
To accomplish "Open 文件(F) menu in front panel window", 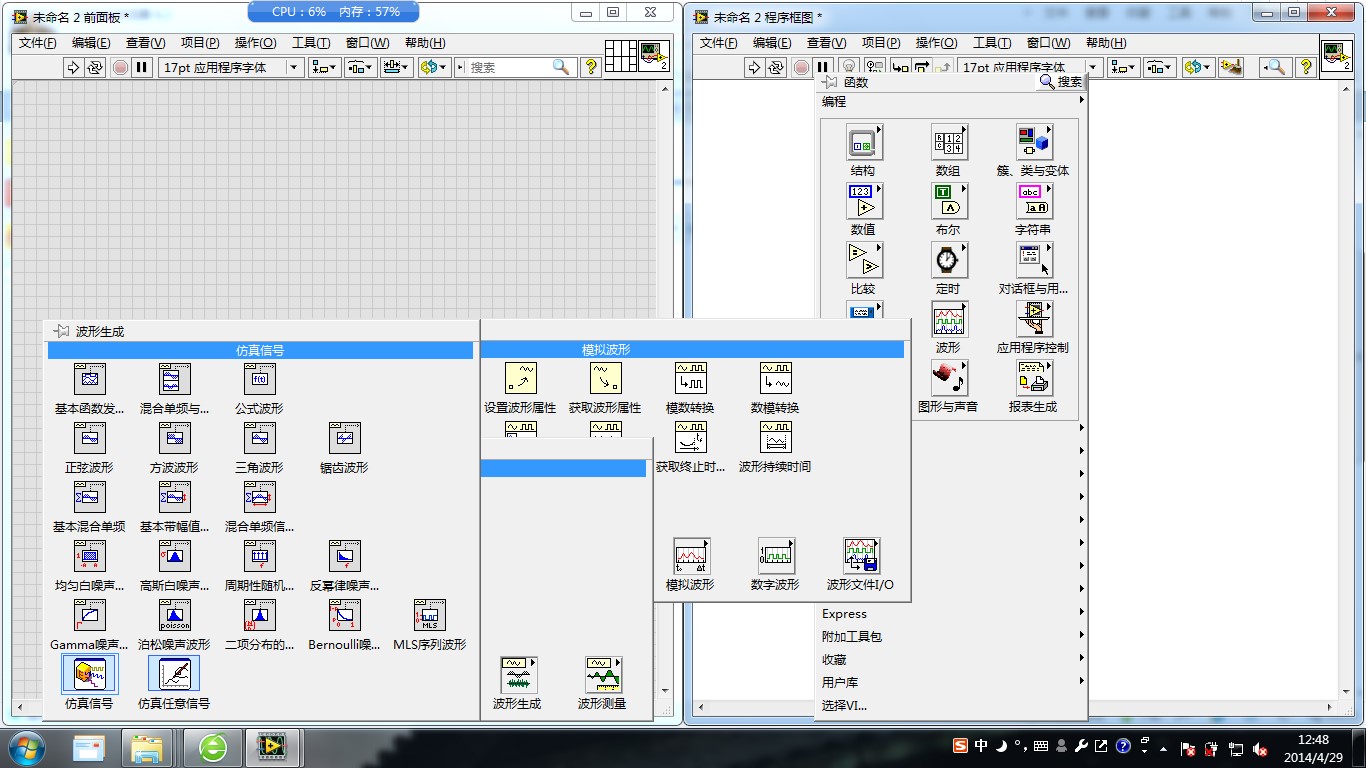I will point(38,43).
